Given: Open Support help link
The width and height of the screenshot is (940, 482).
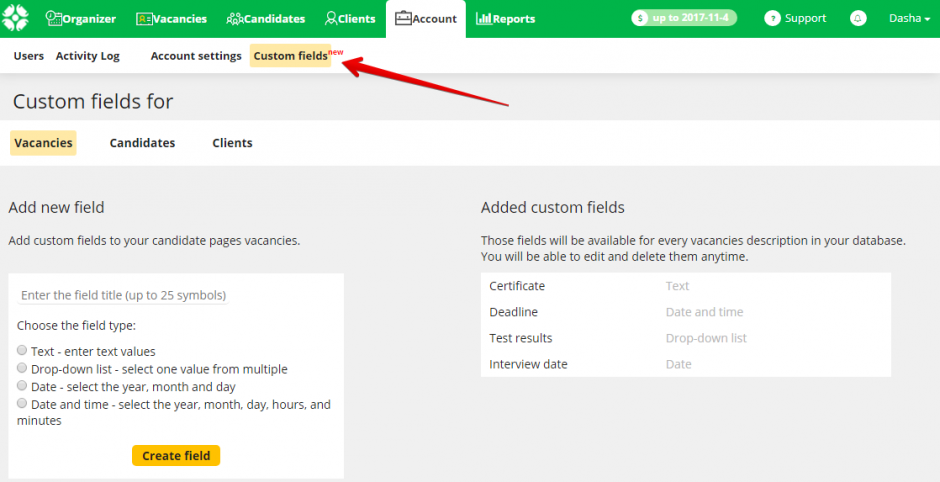Looking at the screenshot, I should pos(796,19).
